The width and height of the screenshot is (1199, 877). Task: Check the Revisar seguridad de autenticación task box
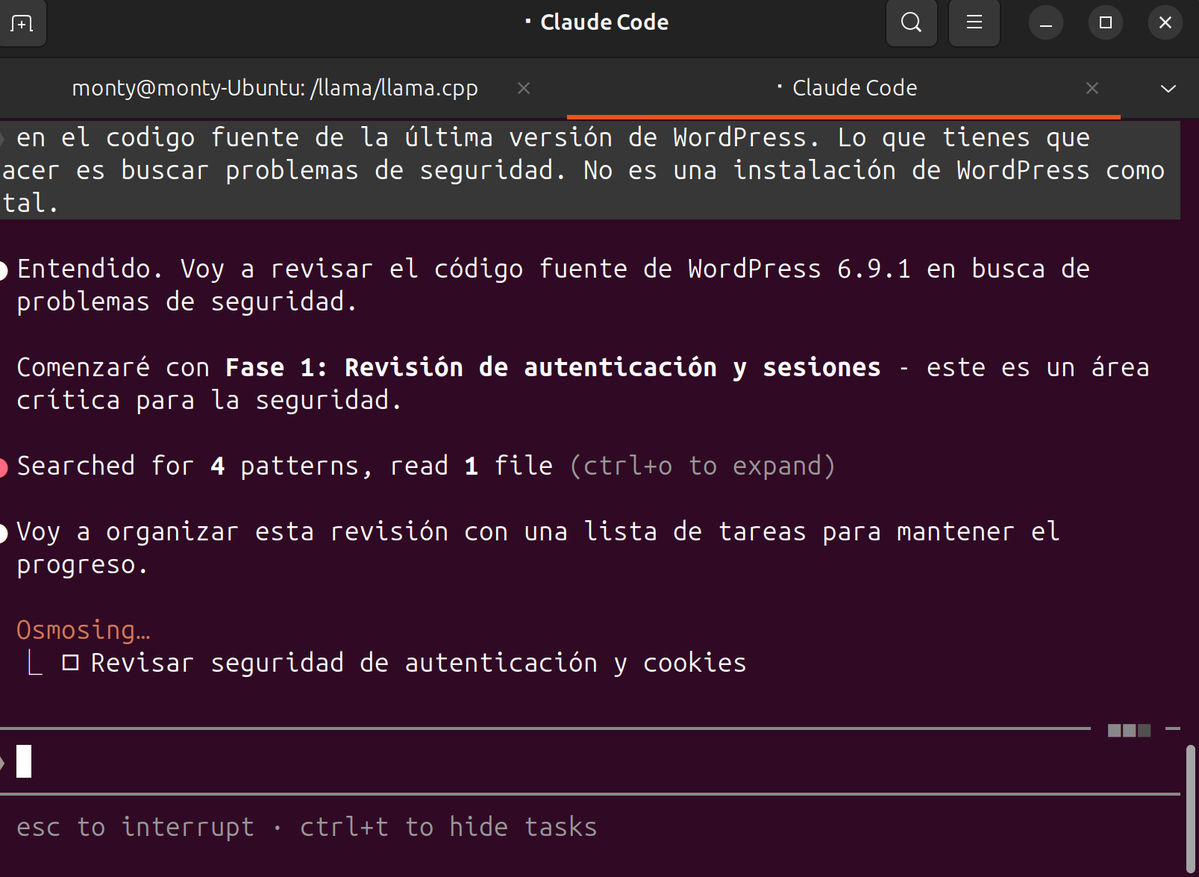(x=70, y=663)
